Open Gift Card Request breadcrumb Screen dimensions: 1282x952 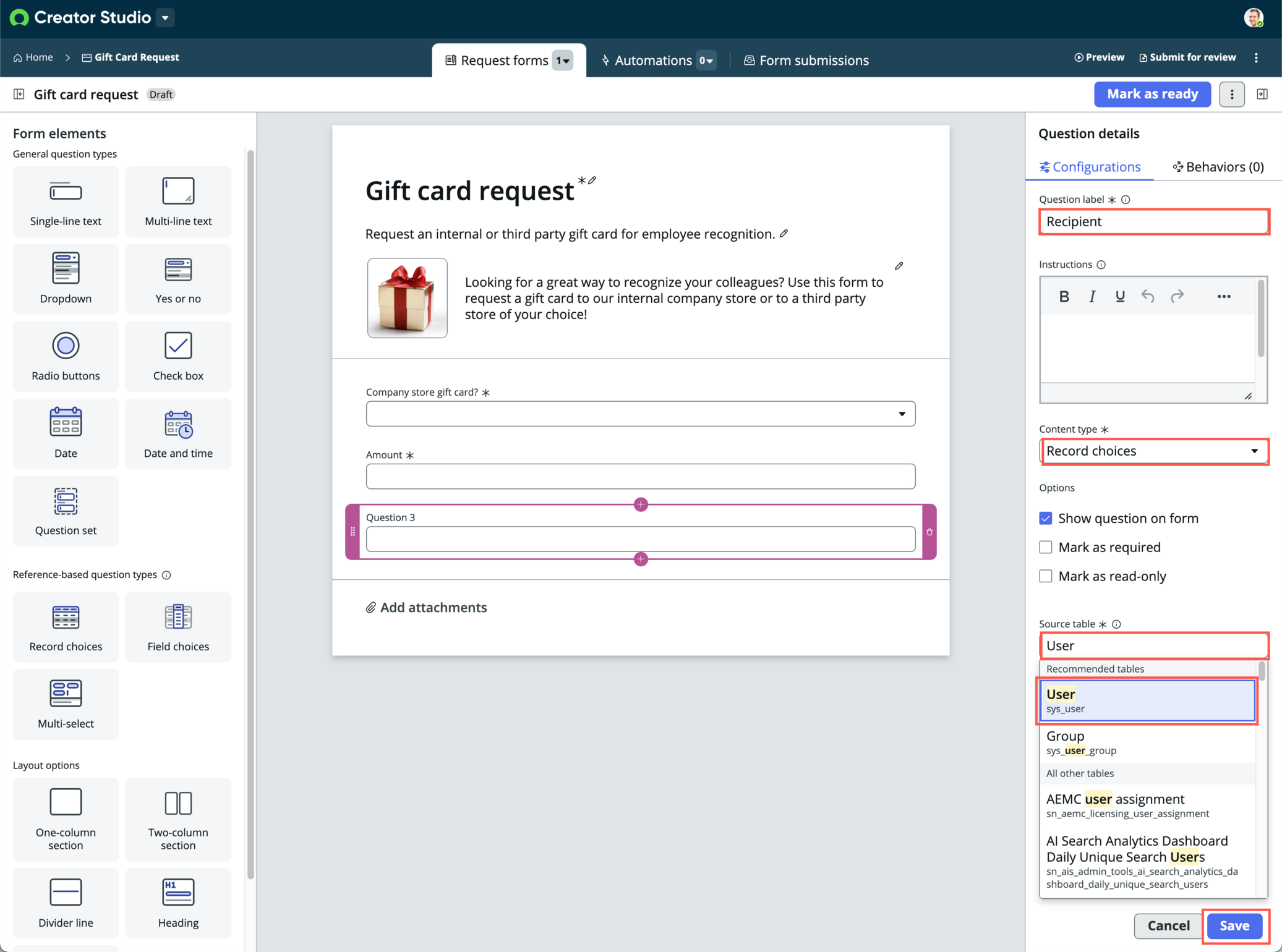(130, 57)
